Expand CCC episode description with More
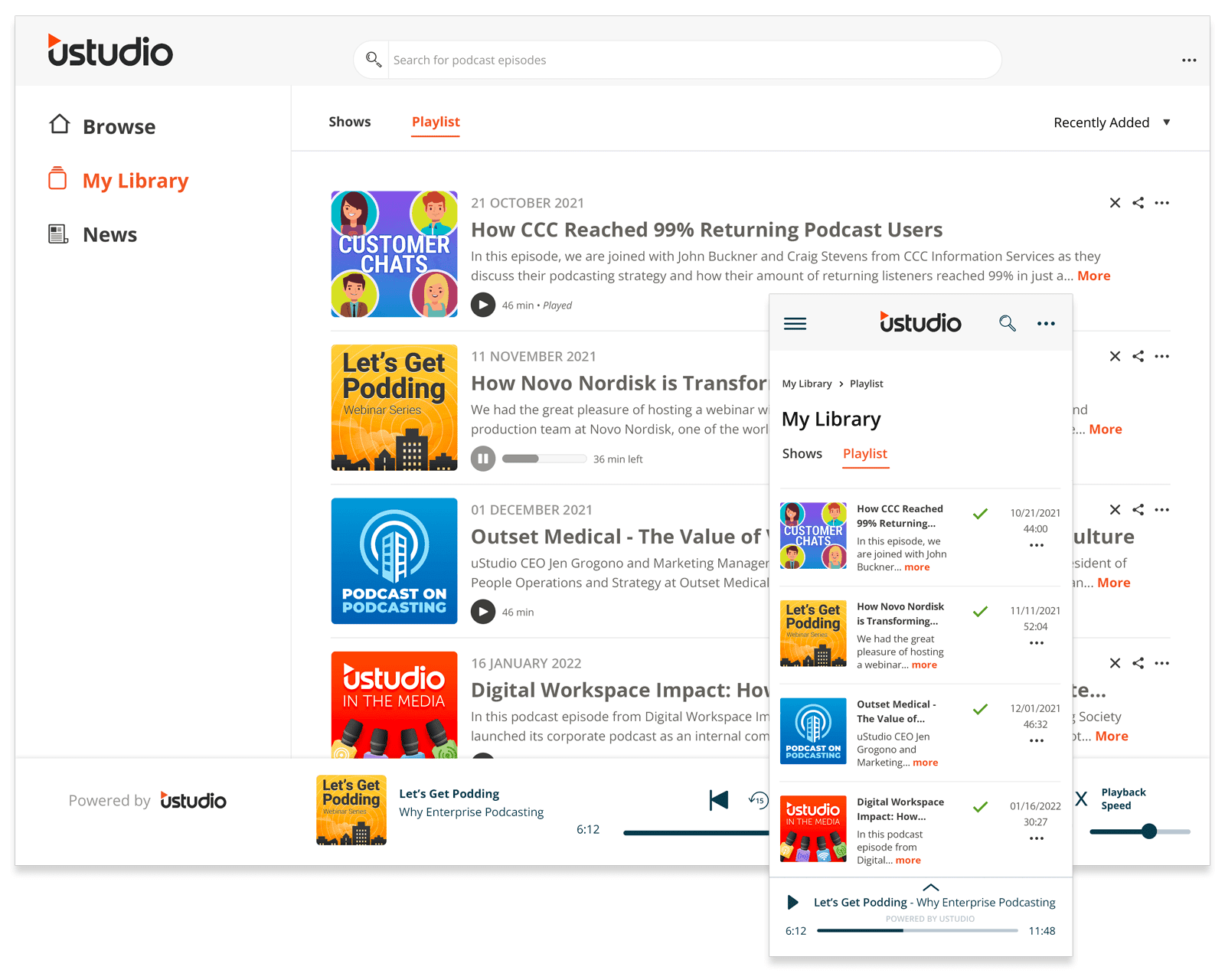 click(1093, 276)
